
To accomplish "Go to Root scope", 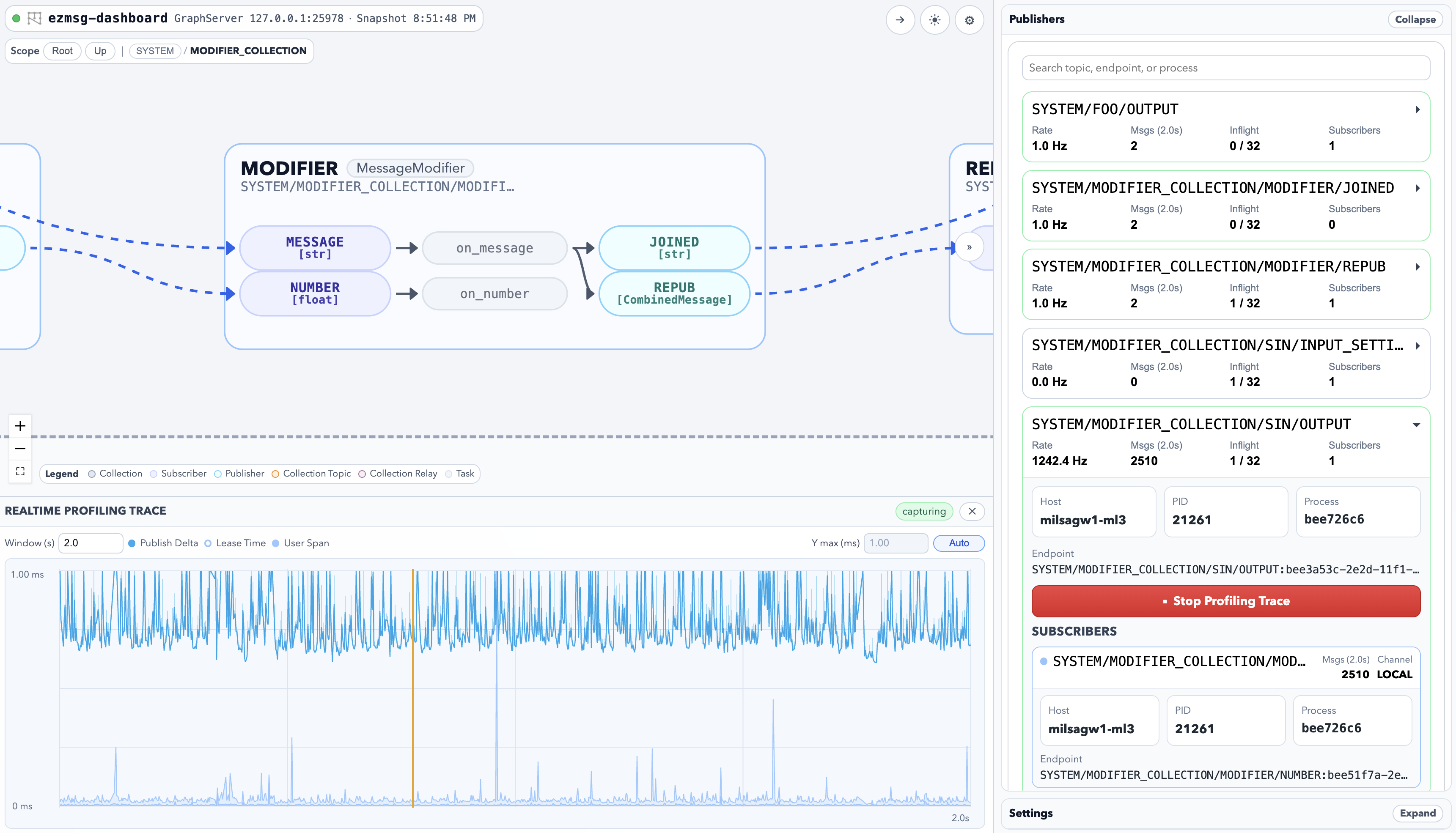I will [62, 50].
